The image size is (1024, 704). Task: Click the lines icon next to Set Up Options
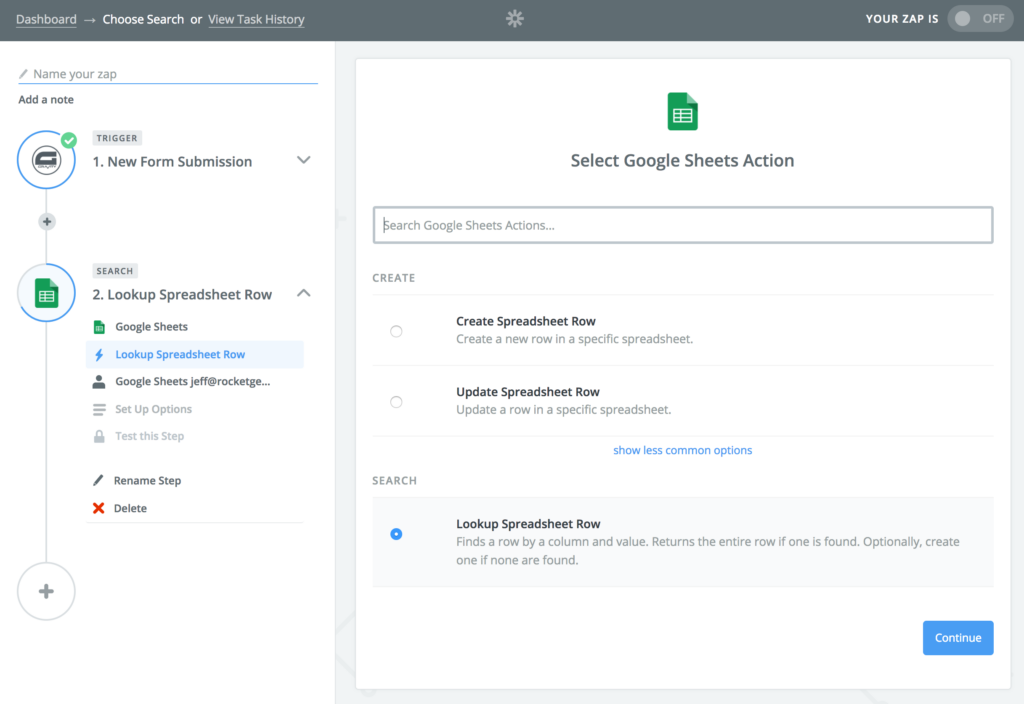pos(99,409)
